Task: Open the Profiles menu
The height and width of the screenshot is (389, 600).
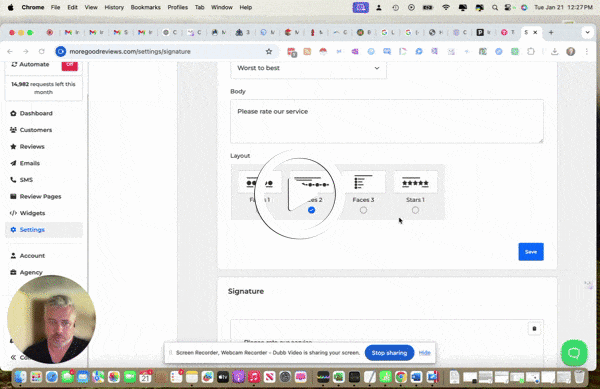Action: (178, 7)
